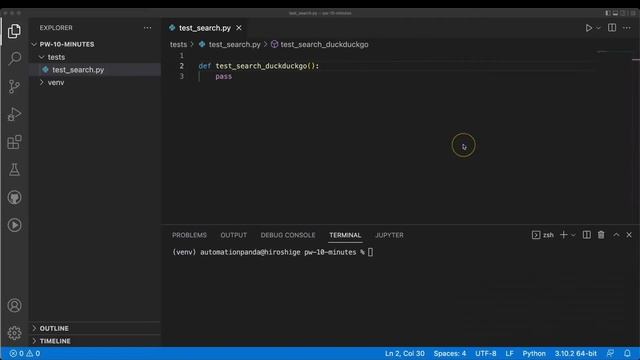The height and width of the screenshot is (360, 640).
Task: Change indentation via Spaces: 4
Action: coord(450,353)
